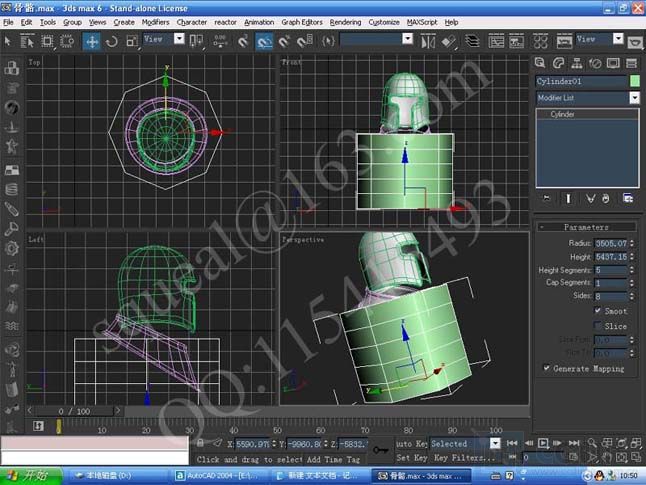Screen dimensions: 646x485
Task: Click the Align tool icon
Action: pyautogui.click(x=449, y=41)
